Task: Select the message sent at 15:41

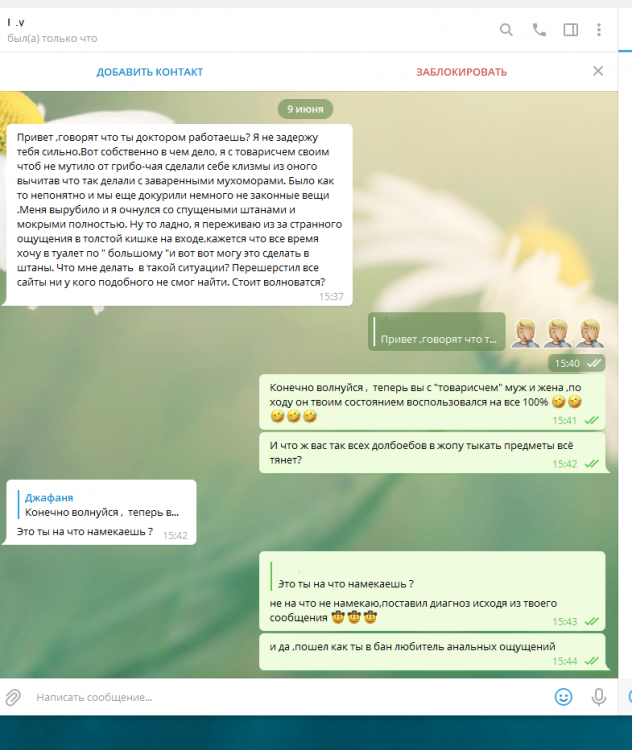Action: point(432,402)
